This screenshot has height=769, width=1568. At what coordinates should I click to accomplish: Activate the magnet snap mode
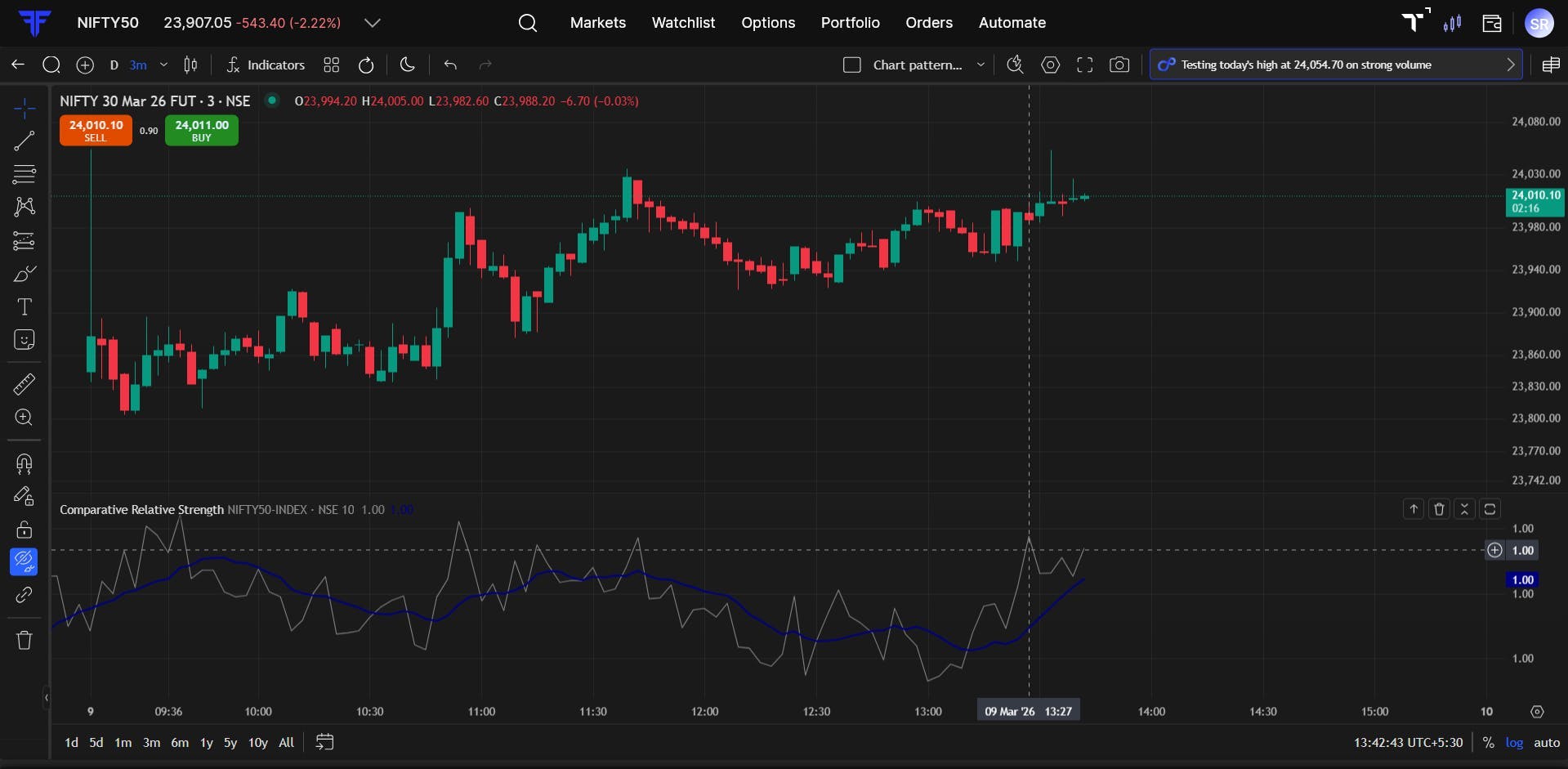coord(24,464)
